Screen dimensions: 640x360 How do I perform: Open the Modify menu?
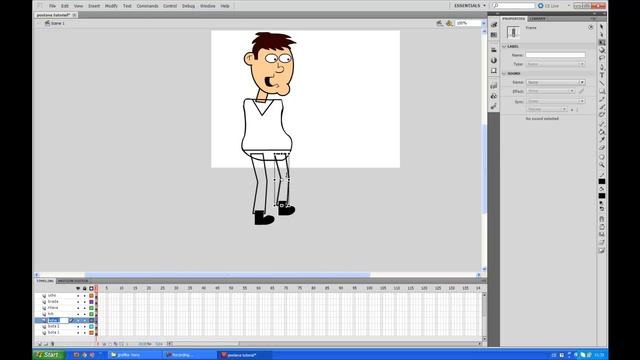[x=111, y=6]
